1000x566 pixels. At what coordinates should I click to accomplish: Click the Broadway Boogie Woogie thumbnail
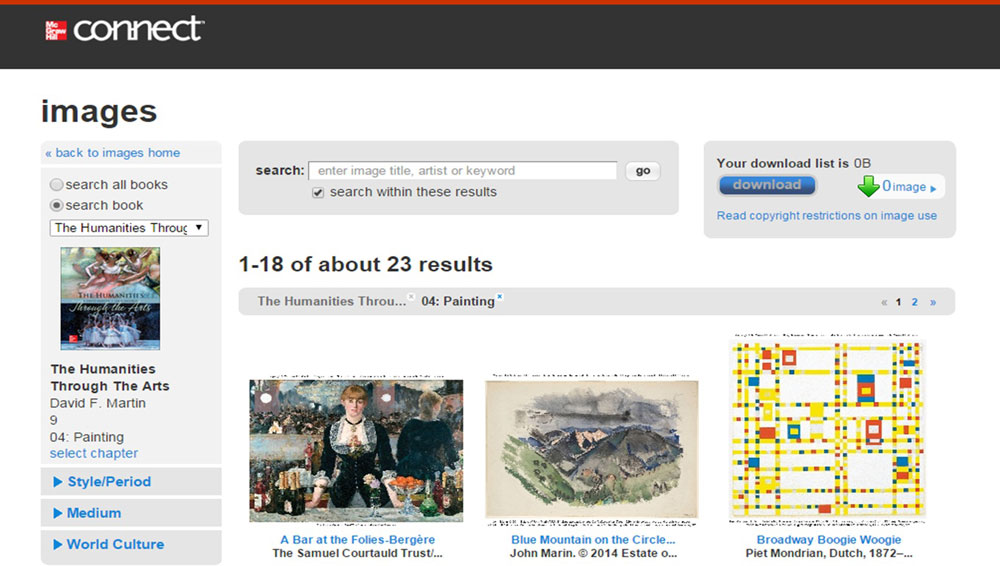pos(828,428)
